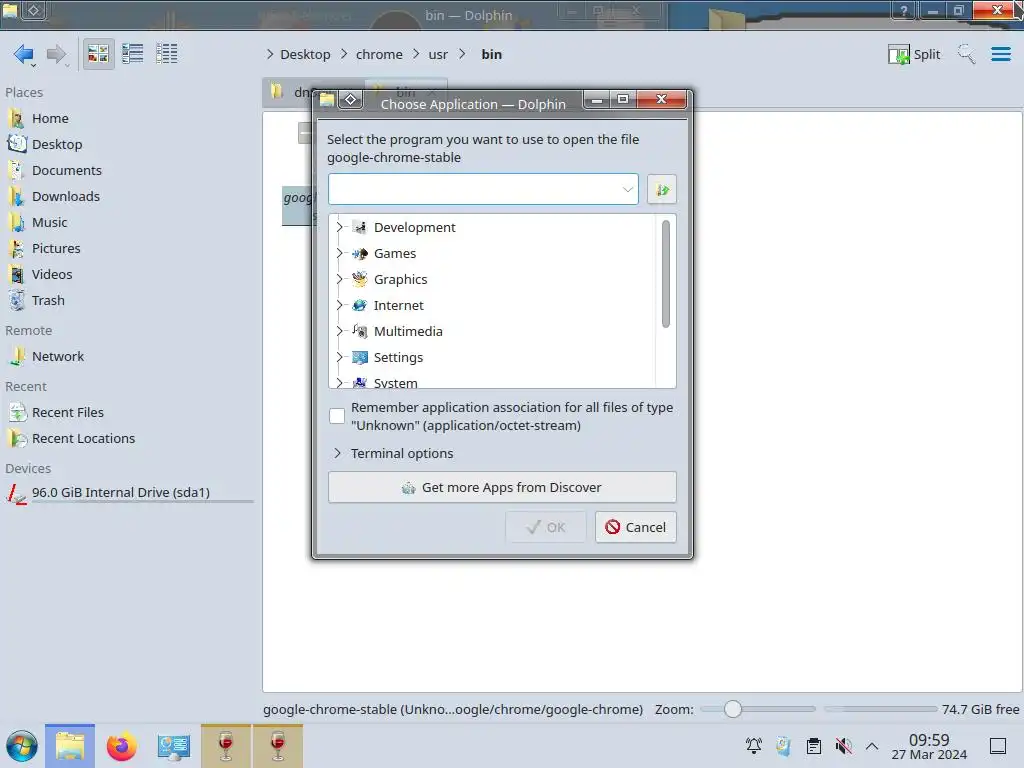
Task: Open the Start menu on taskbar
Action: point(22,746)
